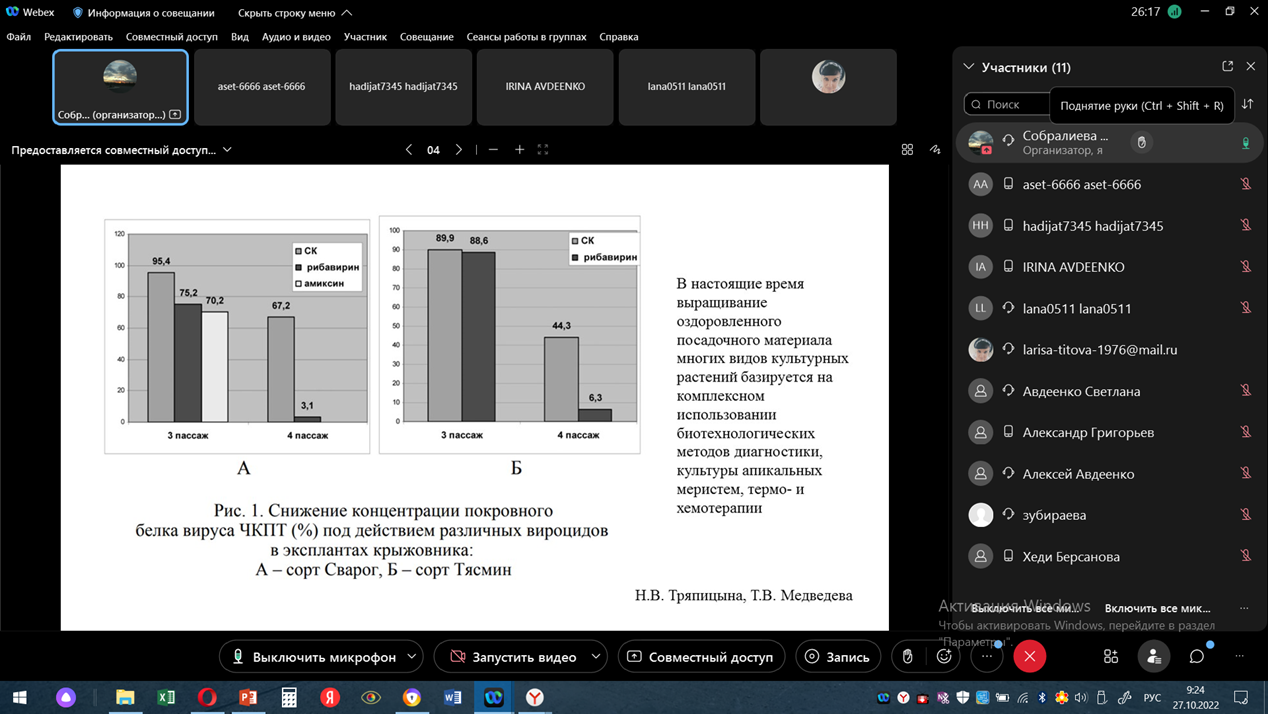Viewport: 1268px width, 714px height.
Task: Click Выключить микрофон button
Action: pyautogui.click(x=312, y=657)
